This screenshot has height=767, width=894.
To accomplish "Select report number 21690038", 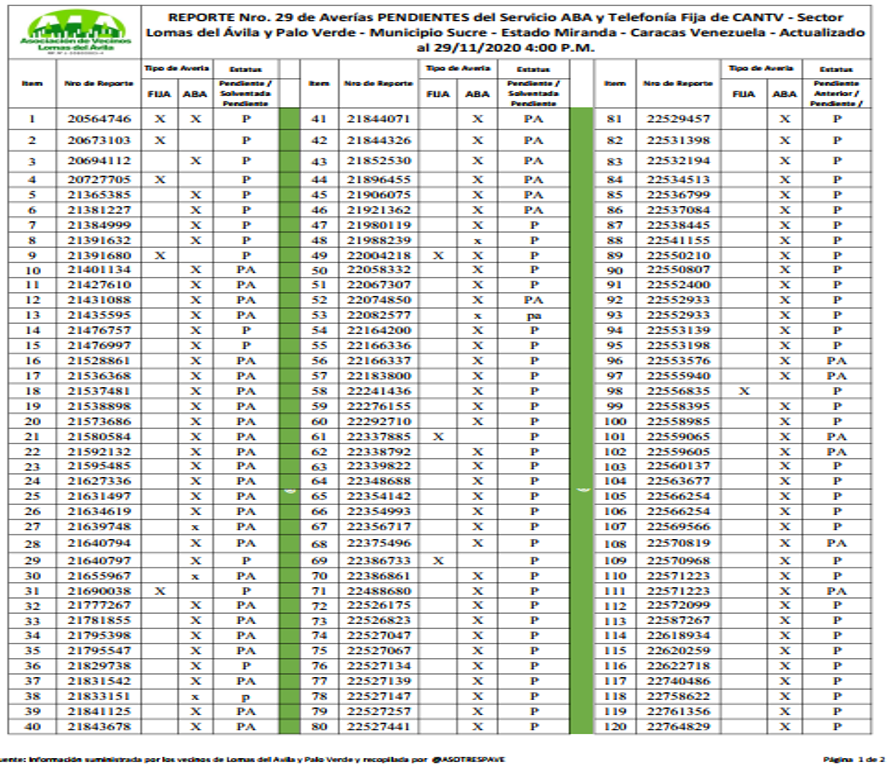I will 99,591.
